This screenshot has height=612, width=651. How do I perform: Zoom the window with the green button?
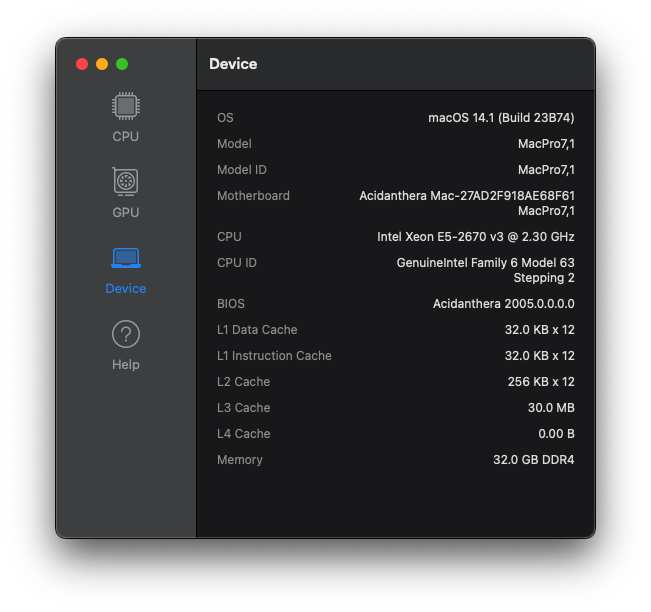122,64
